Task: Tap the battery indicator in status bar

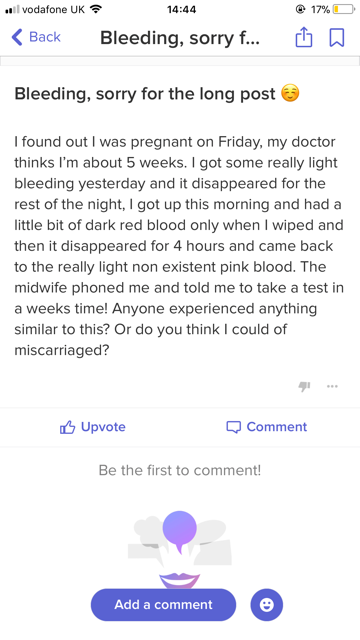Action: click(x=344, y=9)
